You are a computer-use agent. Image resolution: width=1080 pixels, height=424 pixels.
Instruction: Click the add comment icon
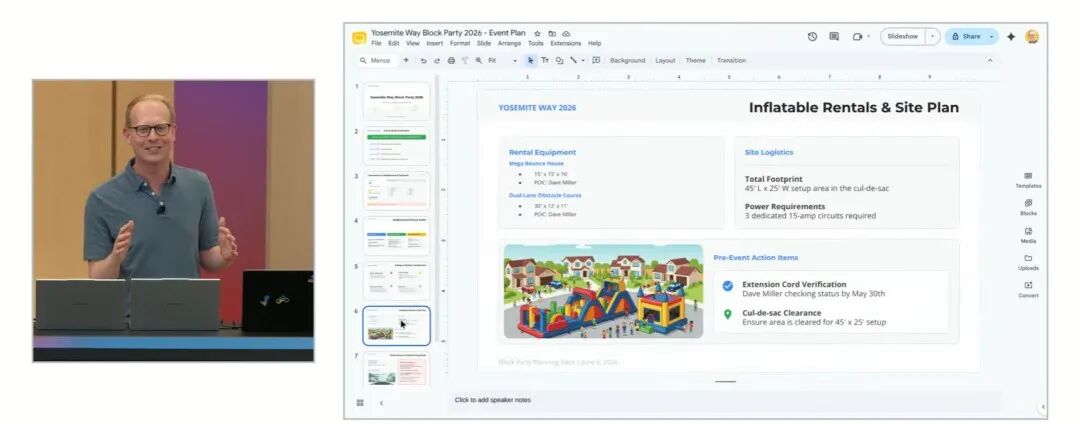tap(596, 61)
